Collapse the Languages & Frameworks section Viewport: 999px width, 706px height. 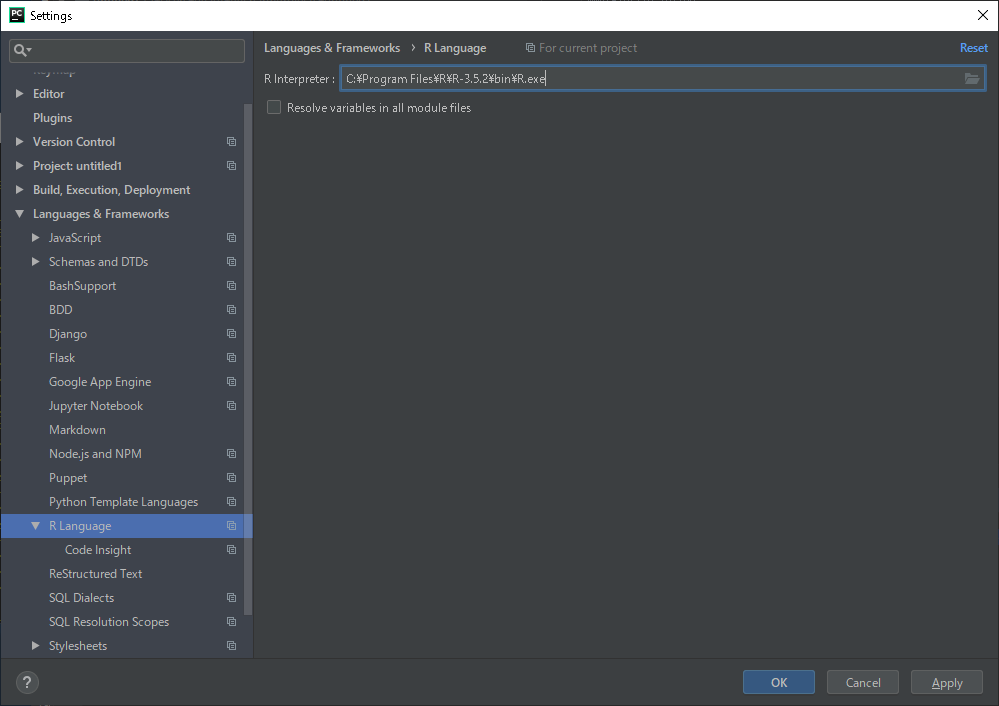click(21, 213)
